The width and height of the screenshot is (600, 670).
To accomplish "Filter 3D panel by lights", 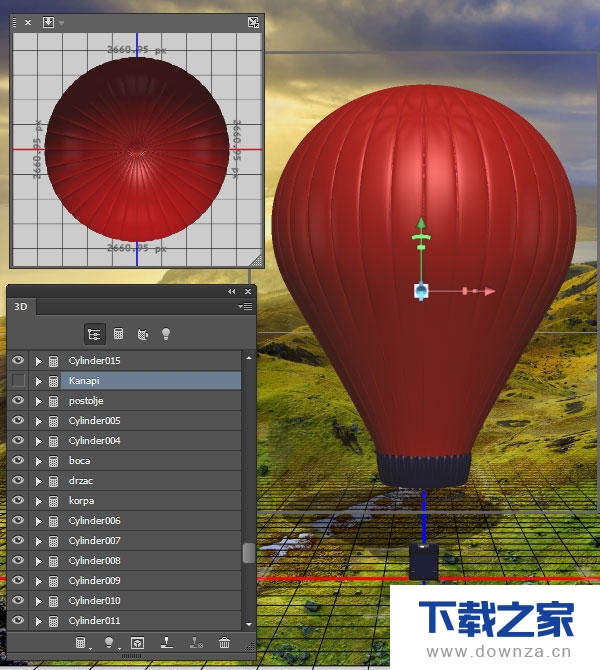I will tap(166, 334).
